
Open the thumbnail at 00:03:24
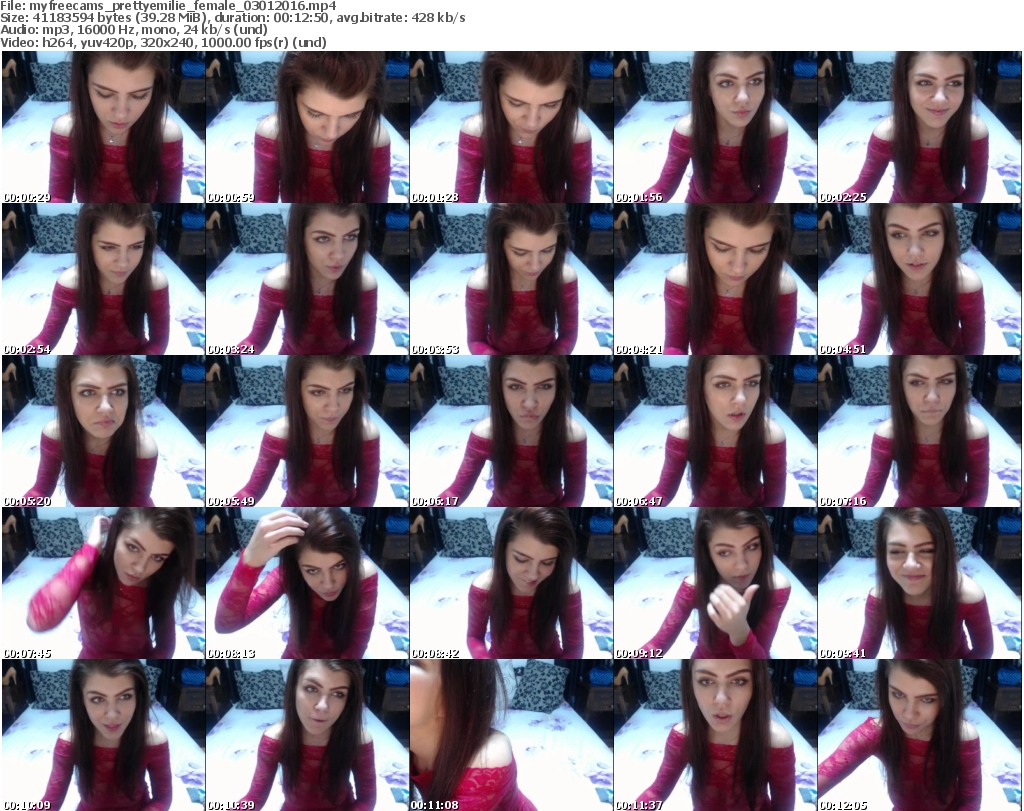[x=308, y=279]
